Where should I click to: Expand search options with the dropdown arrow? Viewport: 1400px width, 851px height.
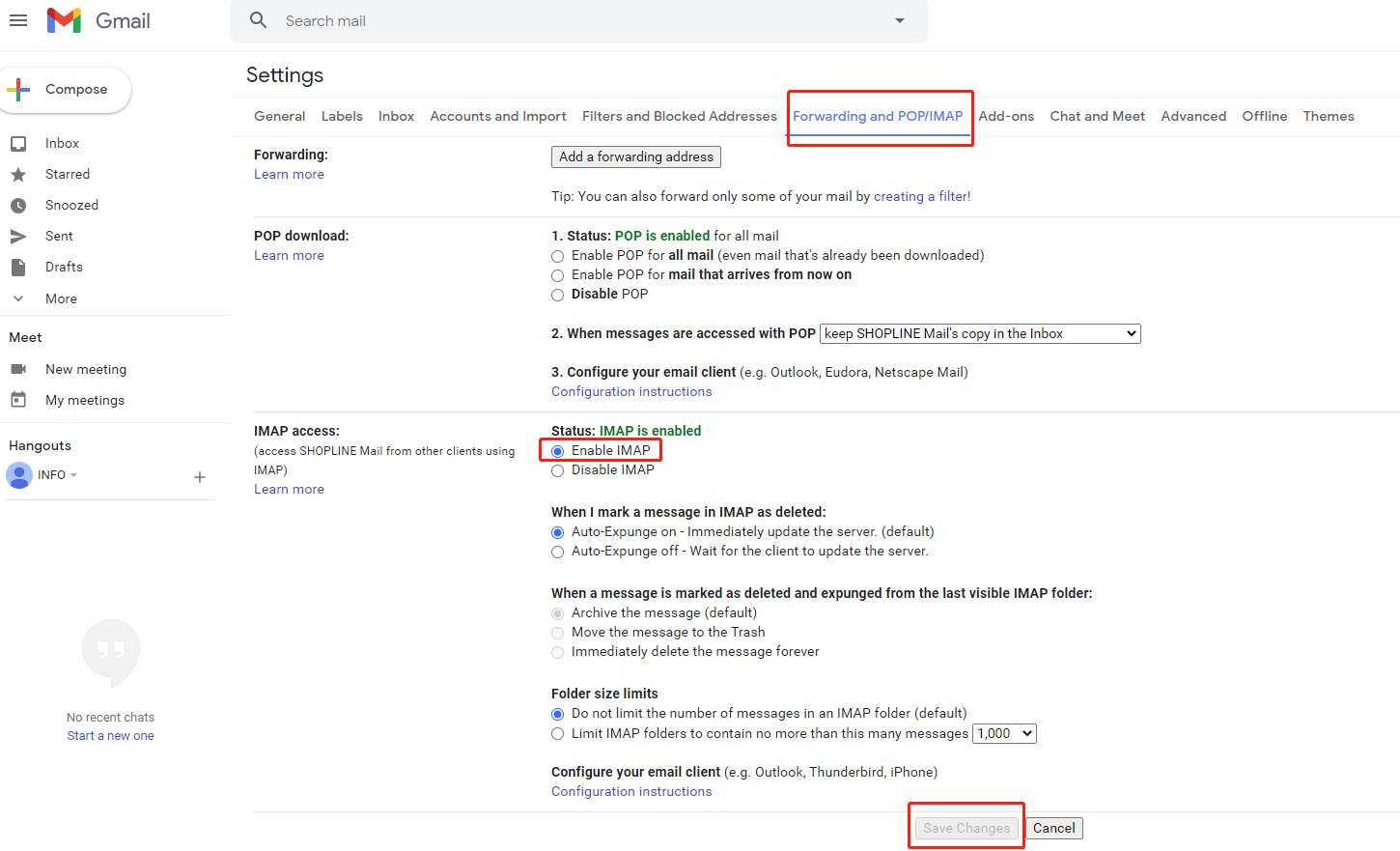click(899, 20)
